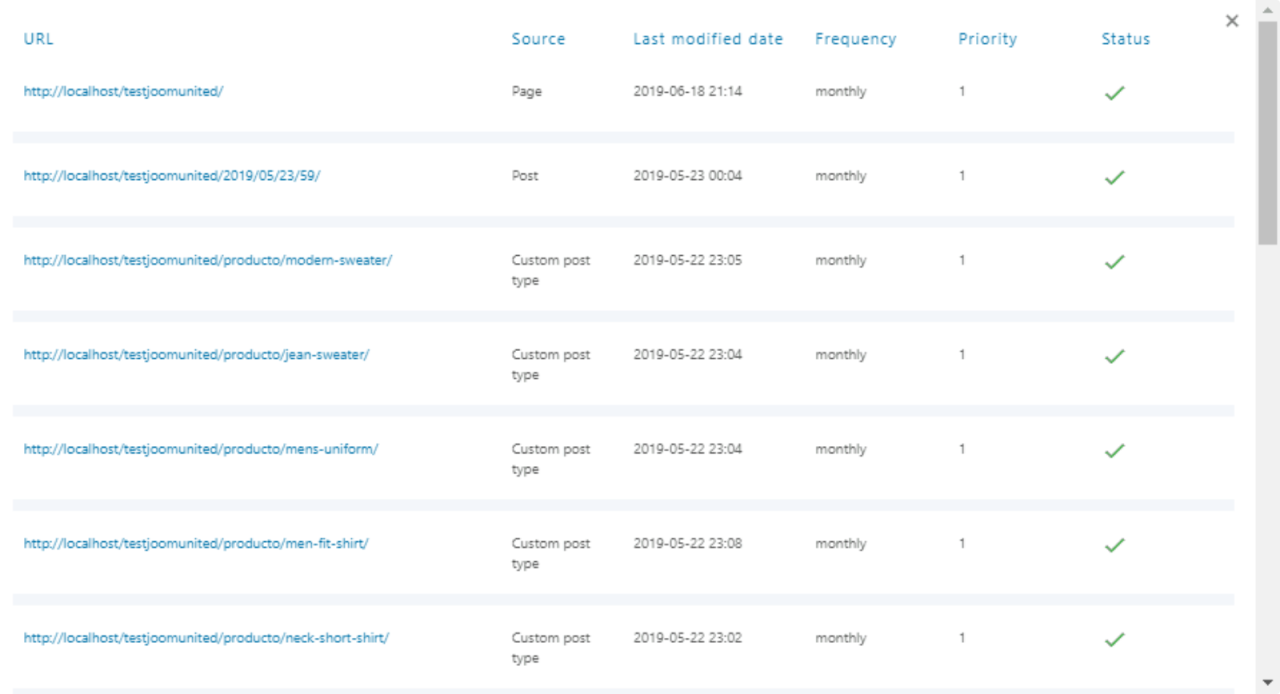Image resolution: width=1280 pixels, height=694 pixels.
Task: Click the URL column header
Action: (x=38, y=39)
